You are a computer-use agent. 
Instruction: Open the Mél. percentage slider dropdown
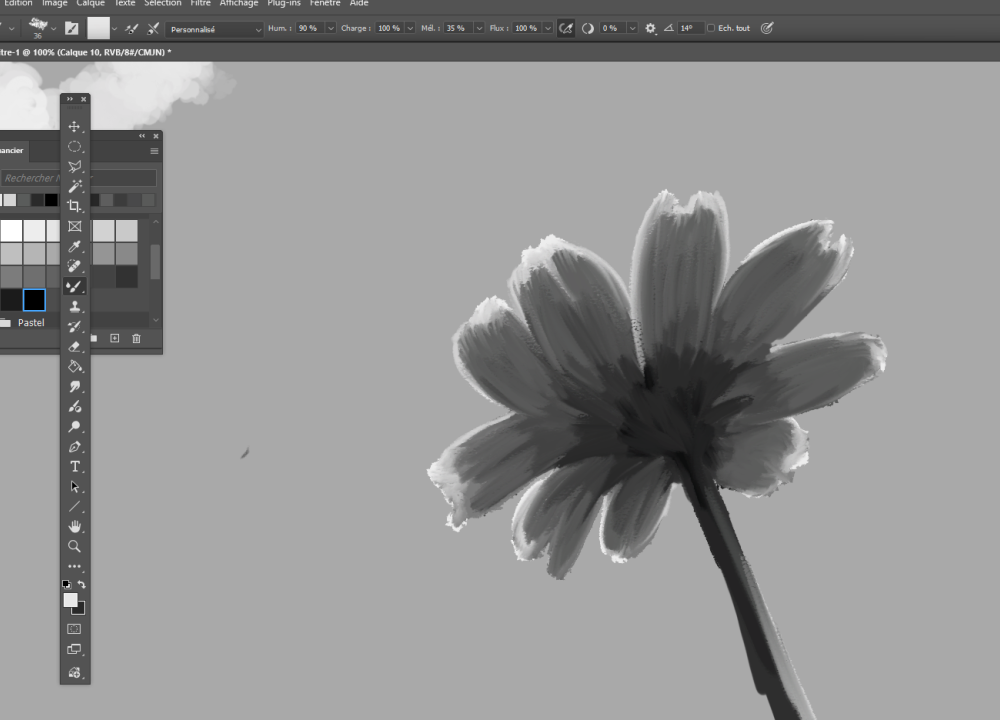479,28
